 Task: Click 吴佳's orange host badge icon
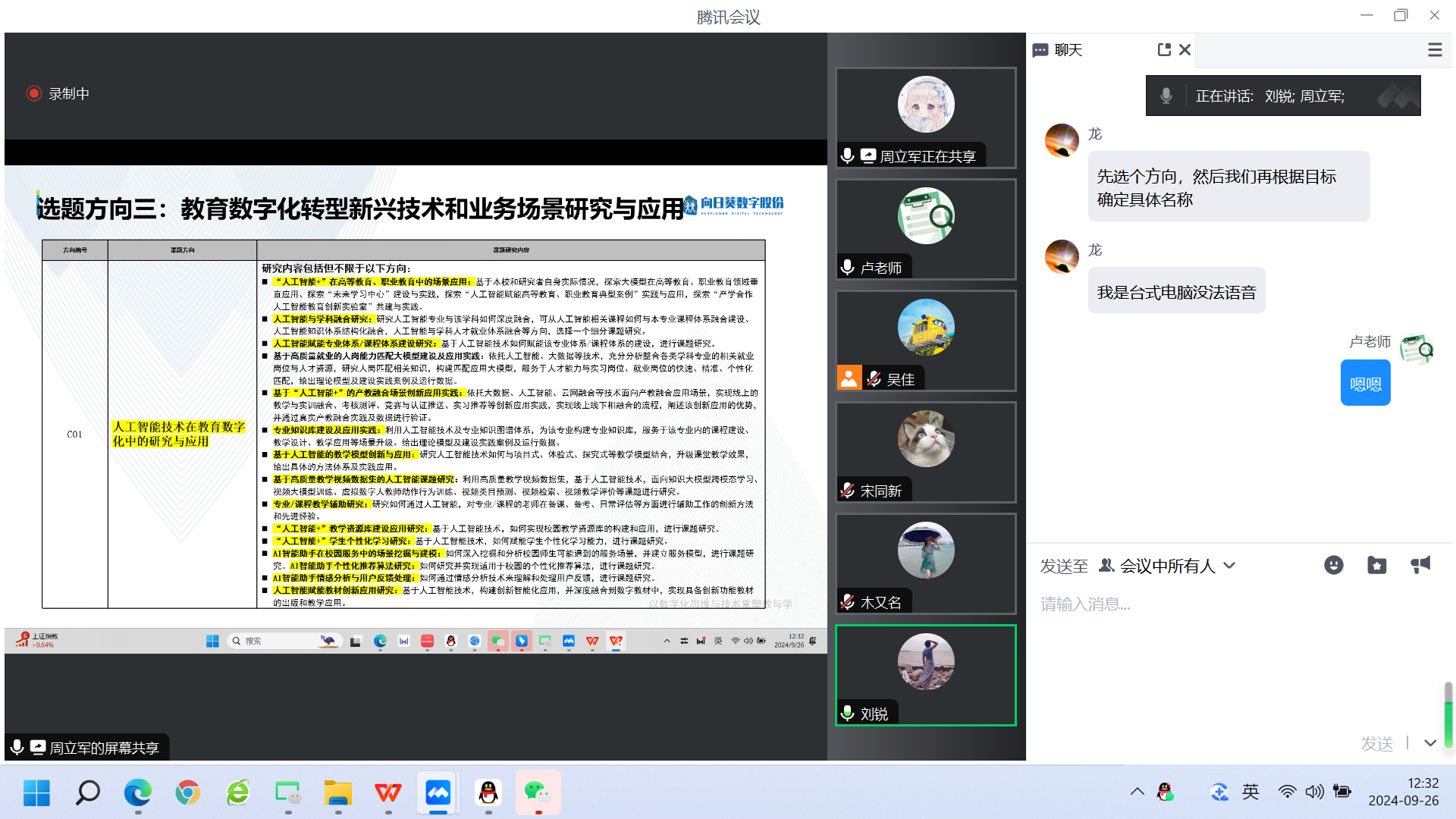(849, 378)
